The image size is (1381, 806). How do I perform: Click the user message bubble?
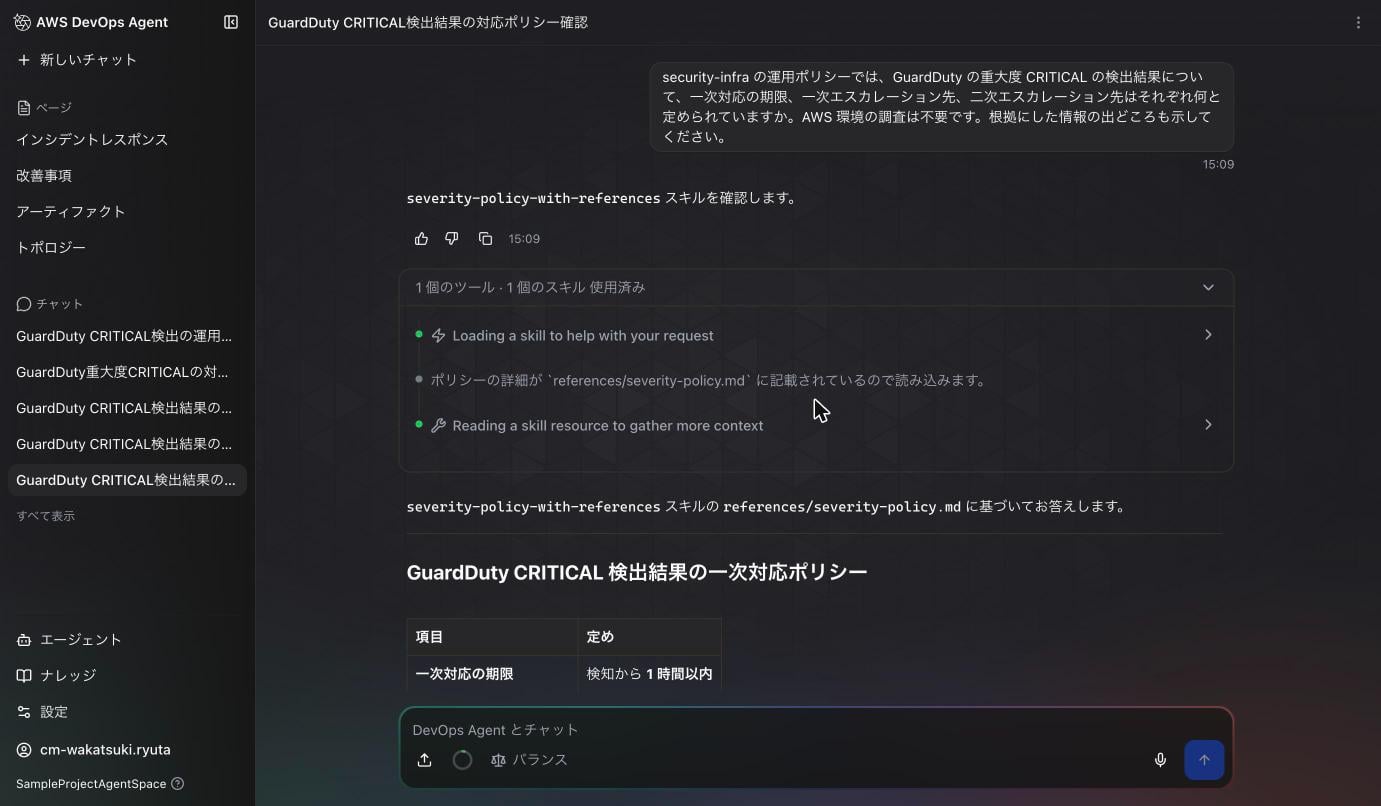click(941, 107)
